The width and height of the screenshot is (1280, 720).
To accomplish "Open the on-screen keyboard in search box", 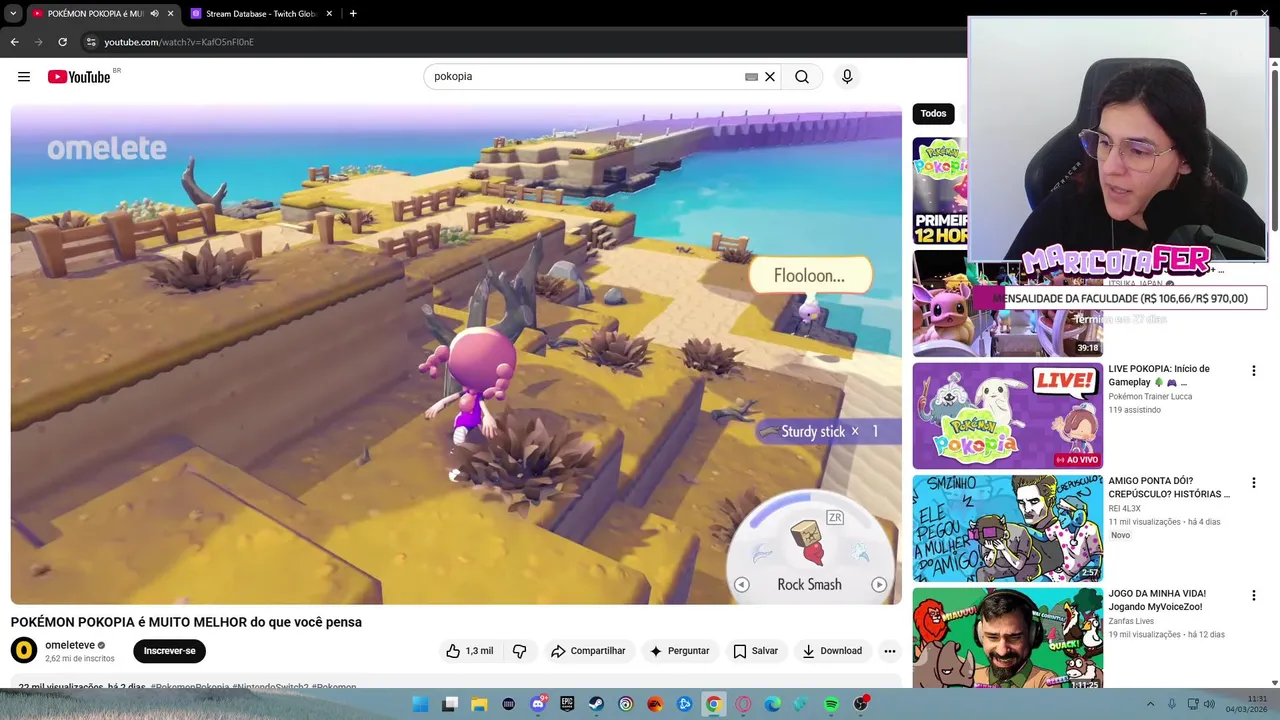I will [751, 77].
